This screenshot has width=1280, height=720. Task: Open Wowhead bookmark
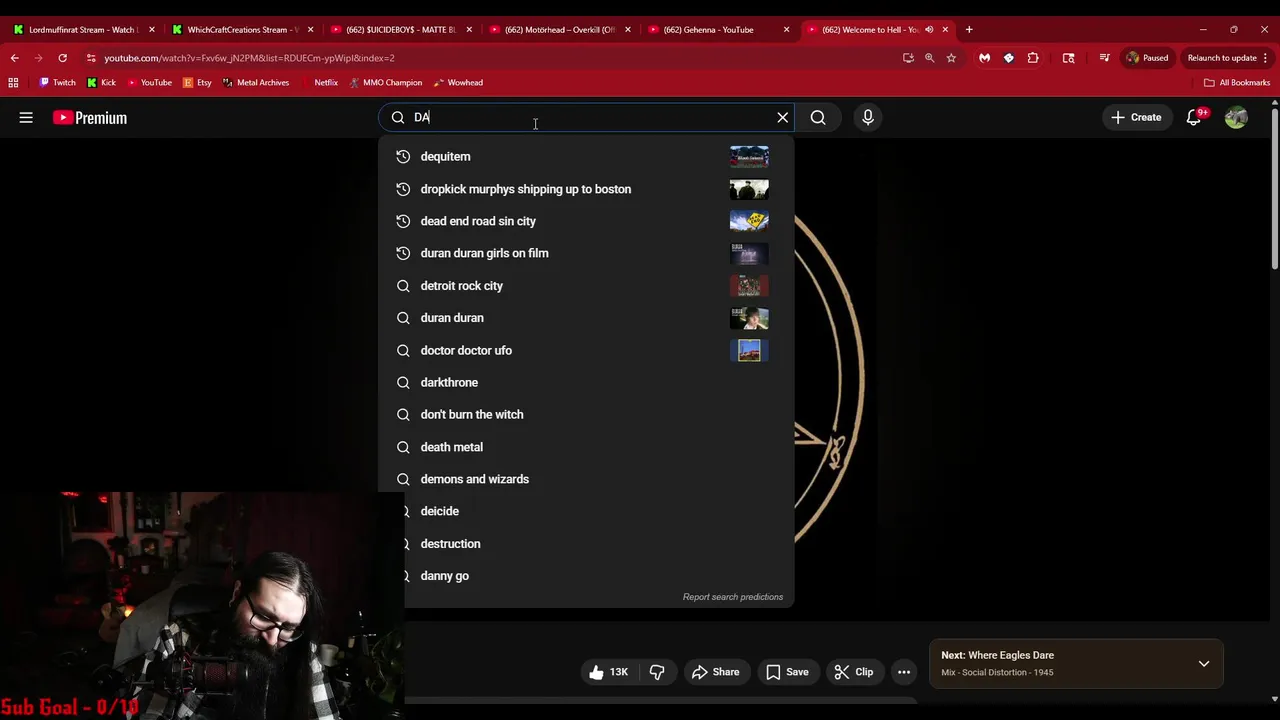pyautogui.click(x=458, y=83)
